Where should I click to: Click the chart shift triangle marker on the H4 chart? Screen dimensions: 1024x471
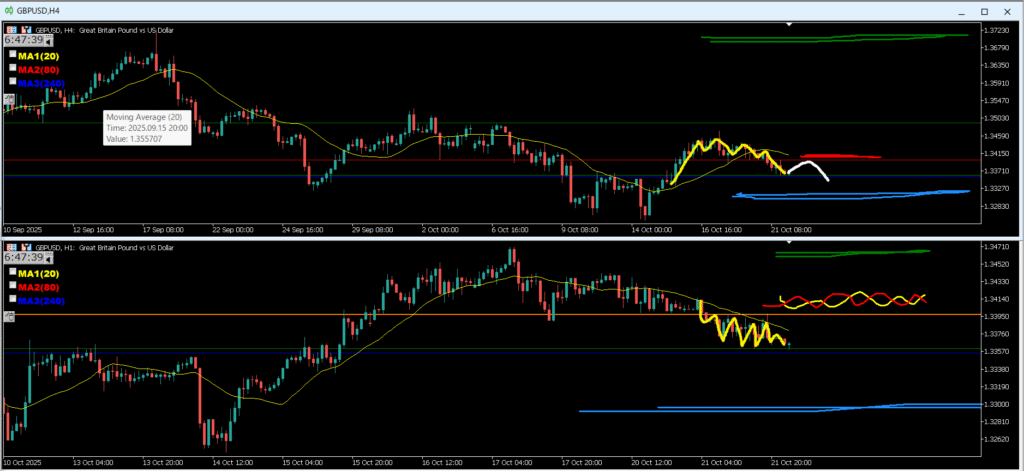(790, 24)
